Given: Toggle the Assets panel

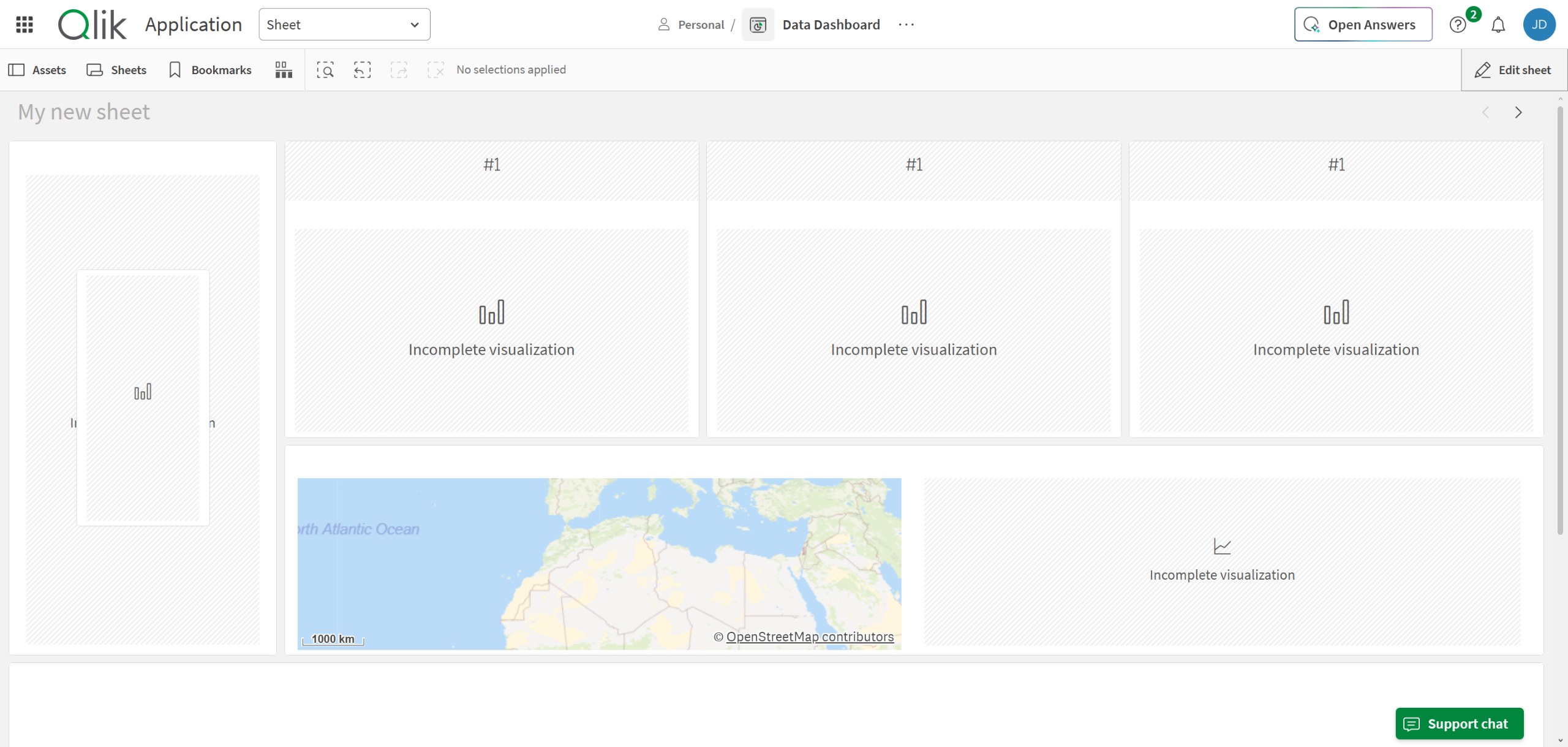Looking at the screenshot, I should click(x=37, y=70).
